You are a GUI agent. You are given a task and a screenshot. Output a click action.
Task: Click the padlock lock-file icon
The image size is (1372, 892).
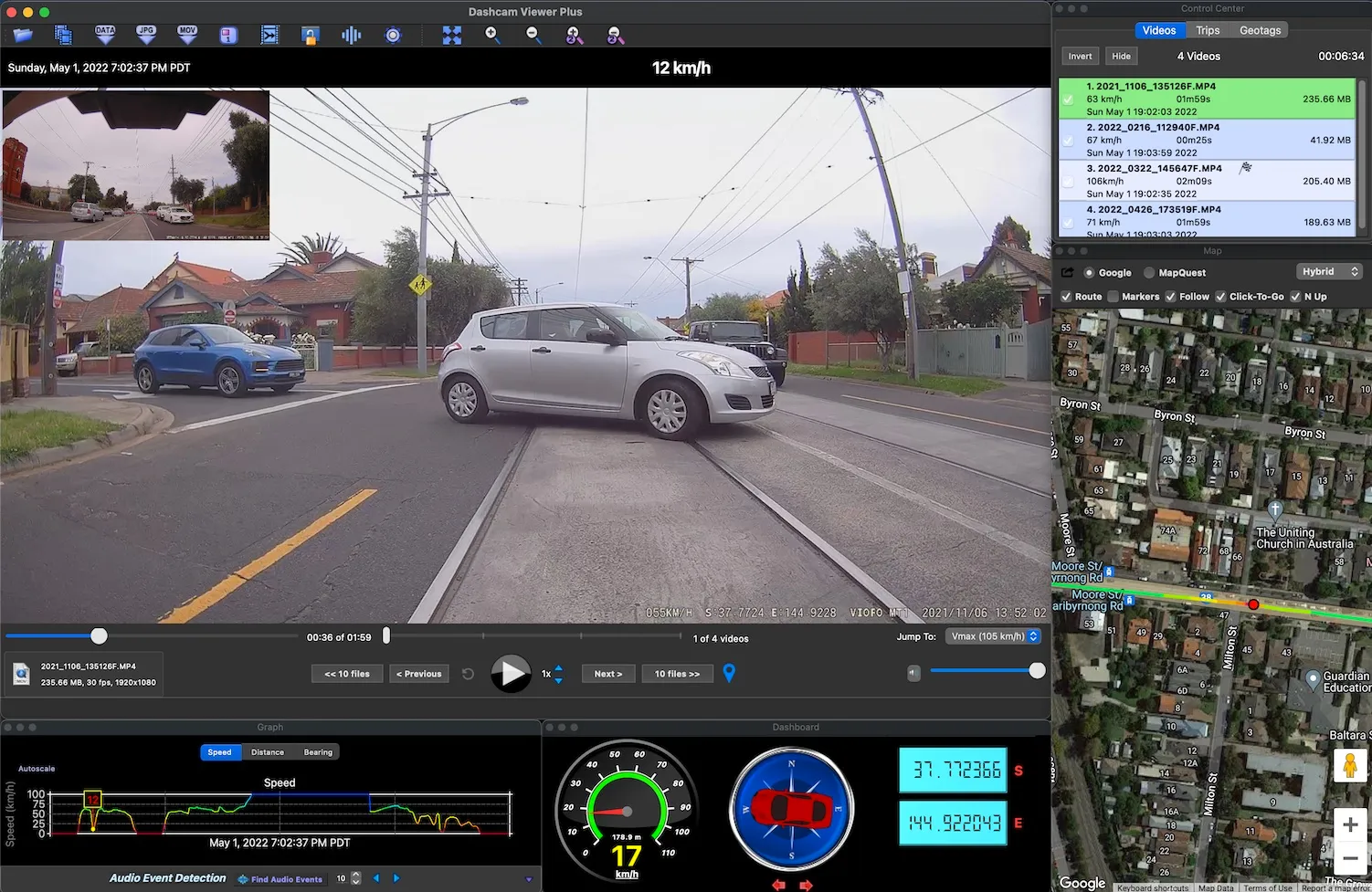pyautogui.click(x=311, y=36)
